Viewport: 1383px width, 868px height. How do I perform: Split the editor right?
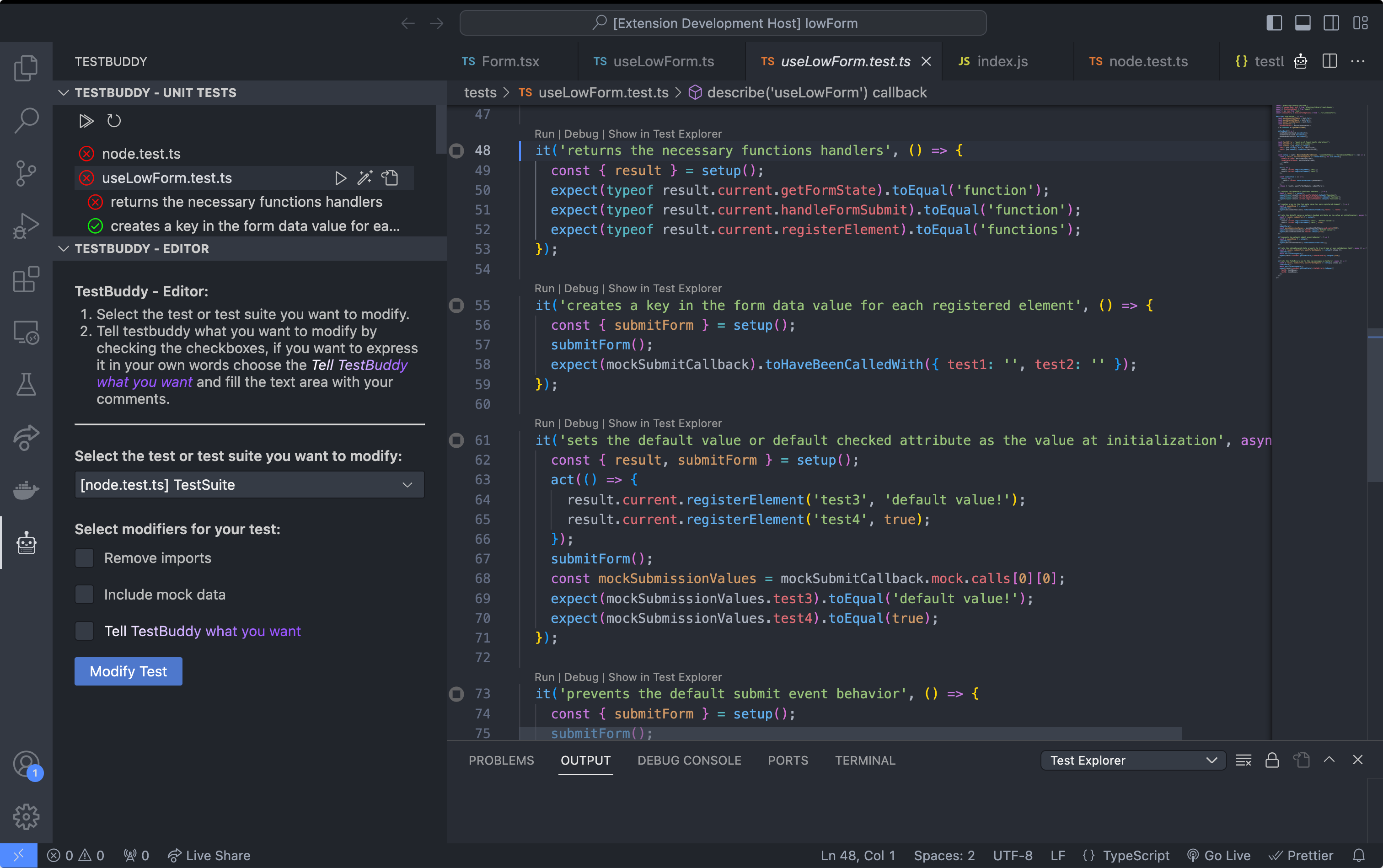1329,61
